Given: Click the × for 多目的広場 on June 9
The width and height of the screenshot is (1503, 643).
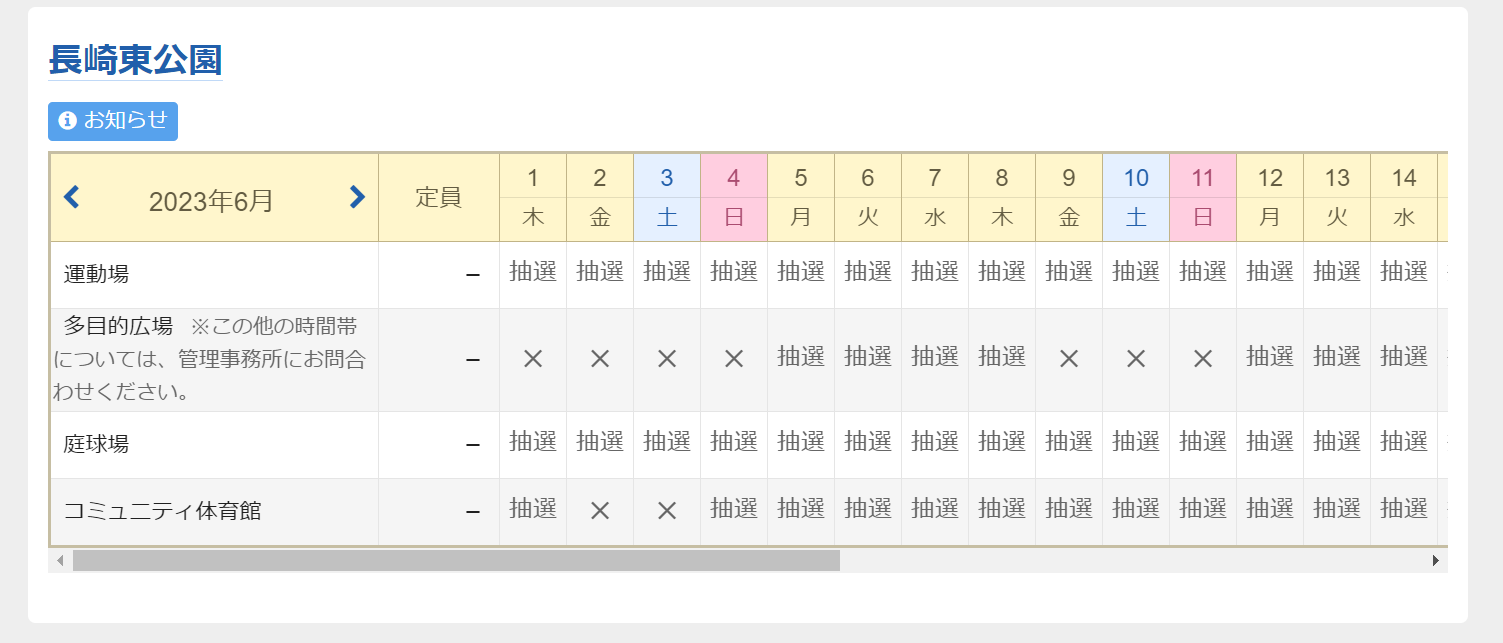Looking at the screenshot, I should click(x=1069, y=359).
